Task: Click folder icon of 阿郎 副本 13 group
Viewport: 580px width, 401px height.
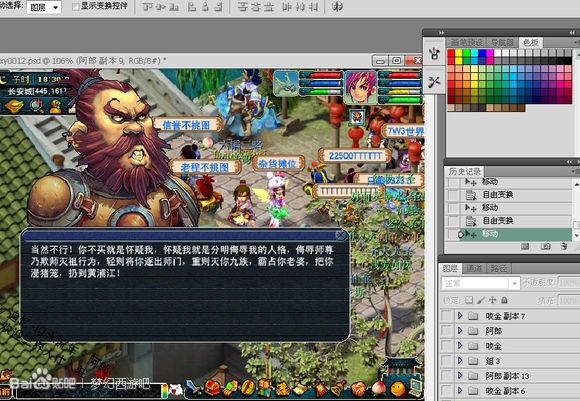Action: pos(473,376)
